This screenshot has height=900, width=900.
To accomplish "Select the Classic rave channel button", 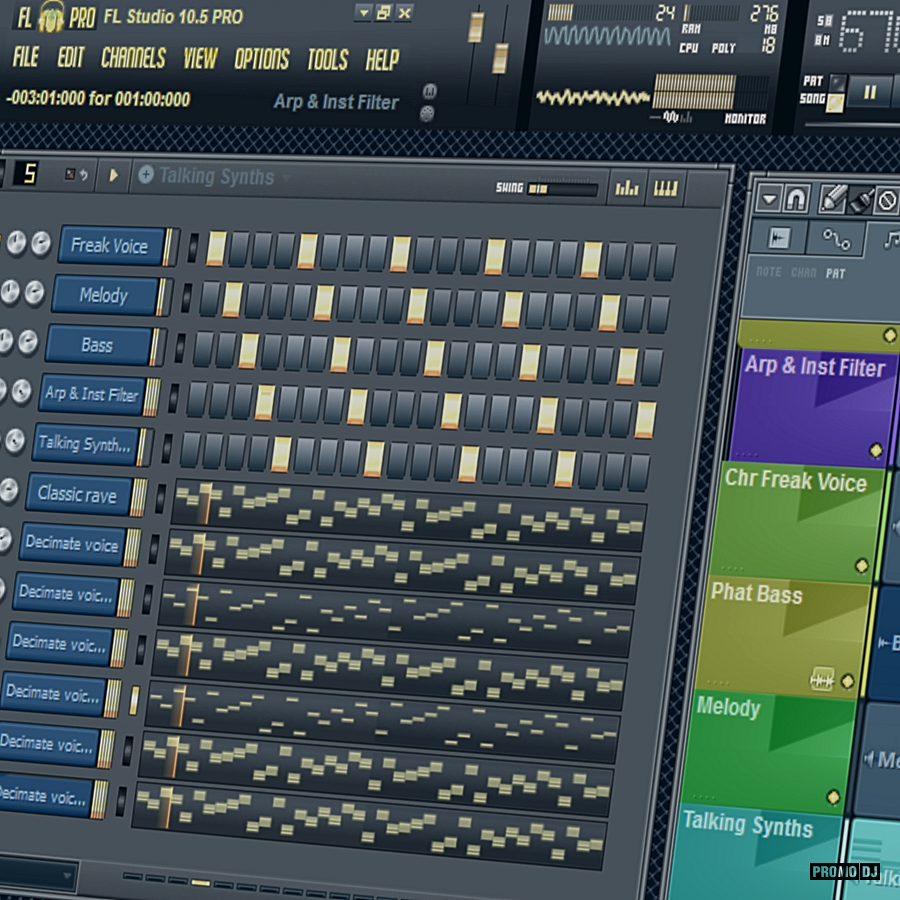I will point(78,494).
